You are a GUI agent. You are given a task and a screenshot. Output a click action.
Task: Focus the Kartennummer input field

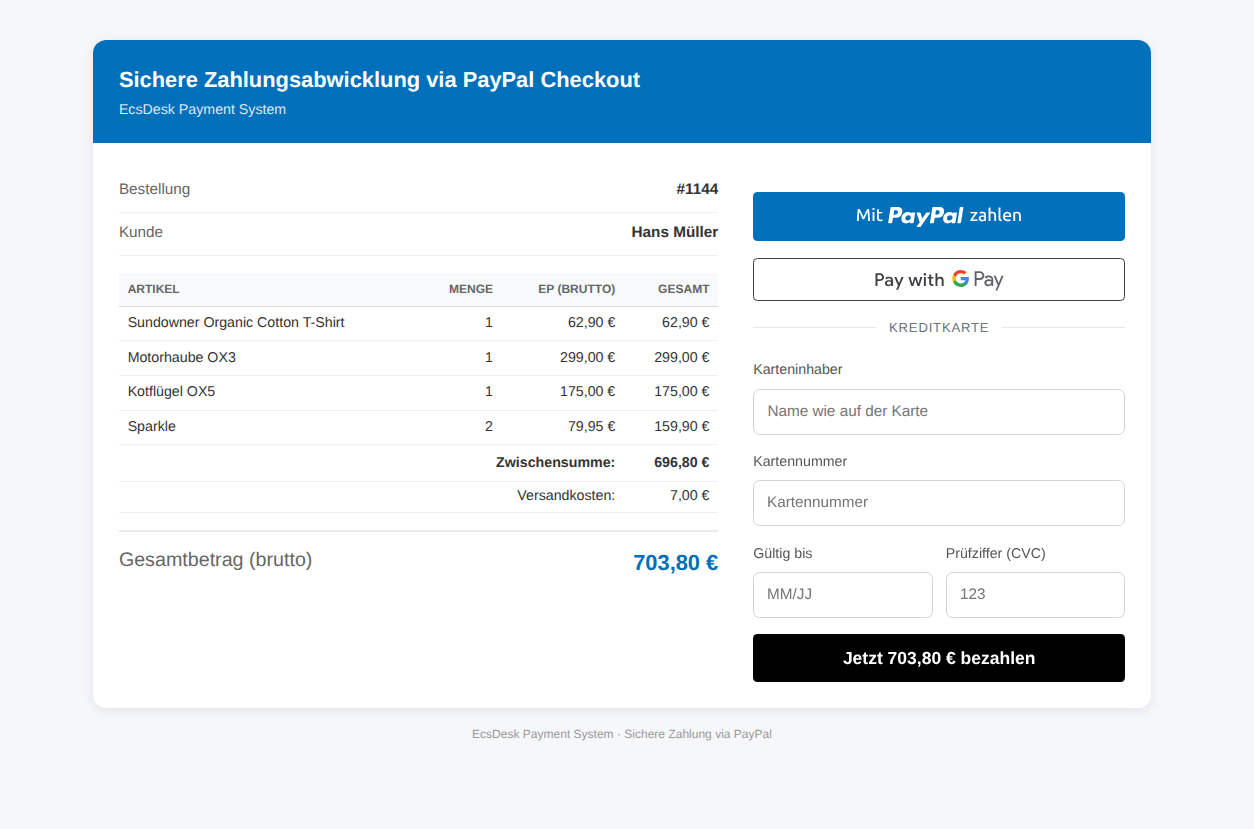[938, 502]
